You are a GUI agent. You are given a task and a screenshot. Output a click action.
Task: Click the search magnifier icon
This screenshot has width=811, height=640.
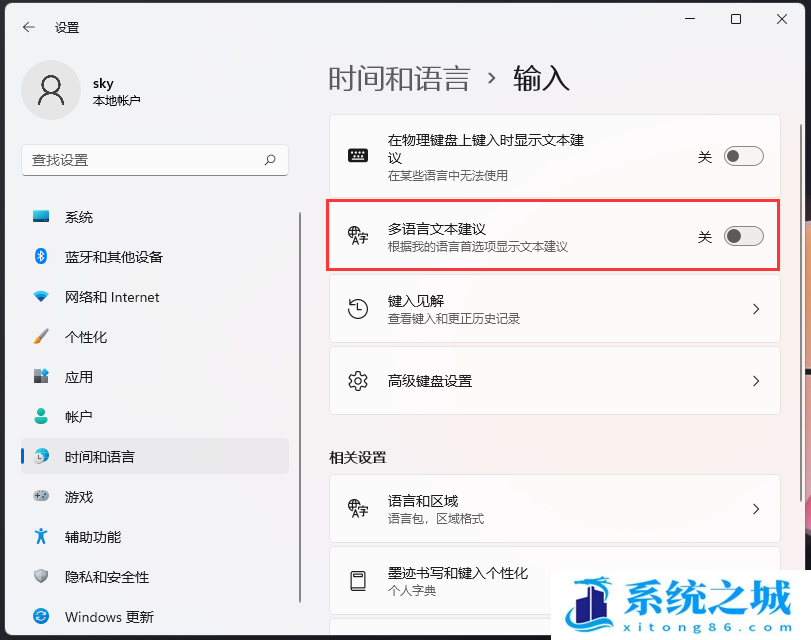270,160
